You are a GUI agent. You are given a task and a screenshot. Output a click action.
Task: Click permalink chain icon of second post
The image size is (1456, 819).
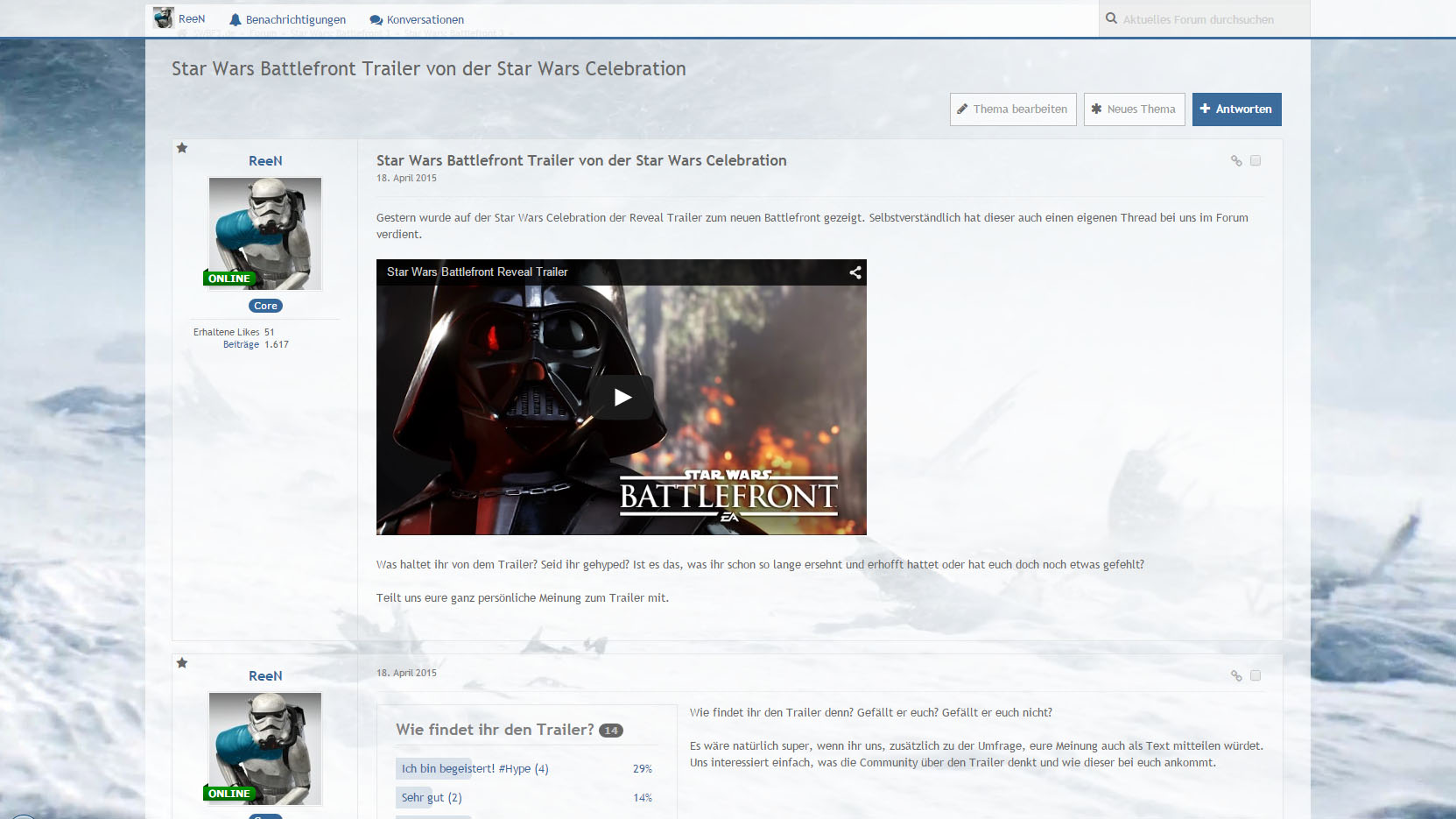pos(1236,676)
